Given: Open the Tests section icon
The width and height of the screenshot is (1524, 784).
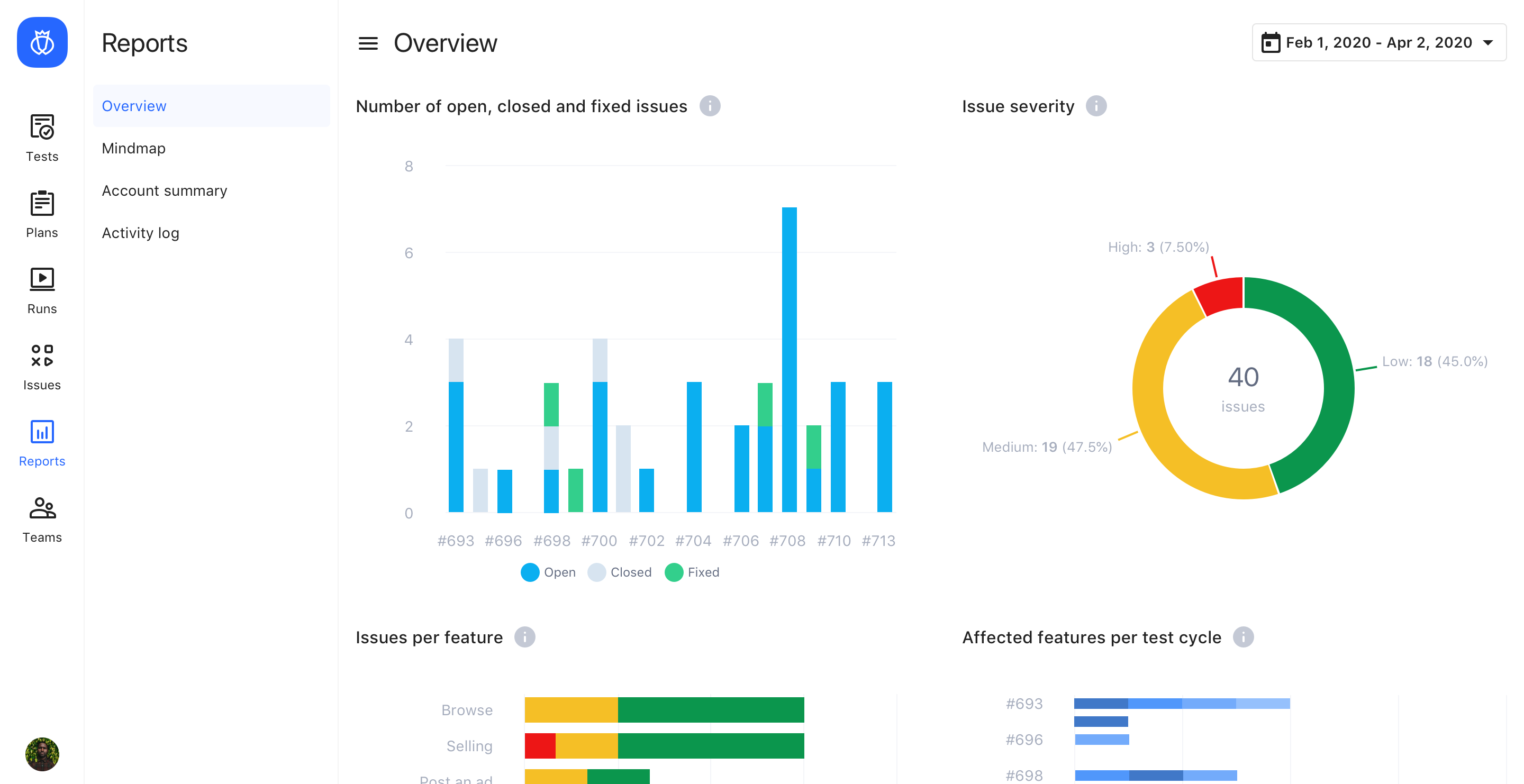Looking at the screenshot, I should (42, 126).
